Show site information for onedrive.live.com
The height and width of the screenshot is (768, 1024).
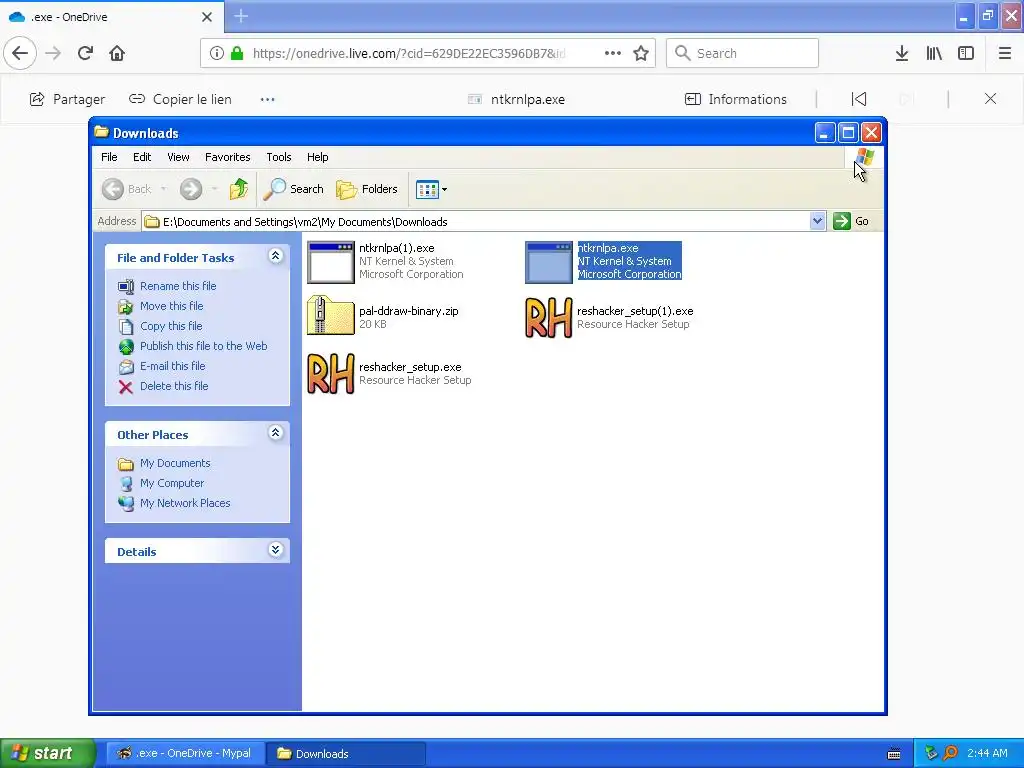point(217,53)
